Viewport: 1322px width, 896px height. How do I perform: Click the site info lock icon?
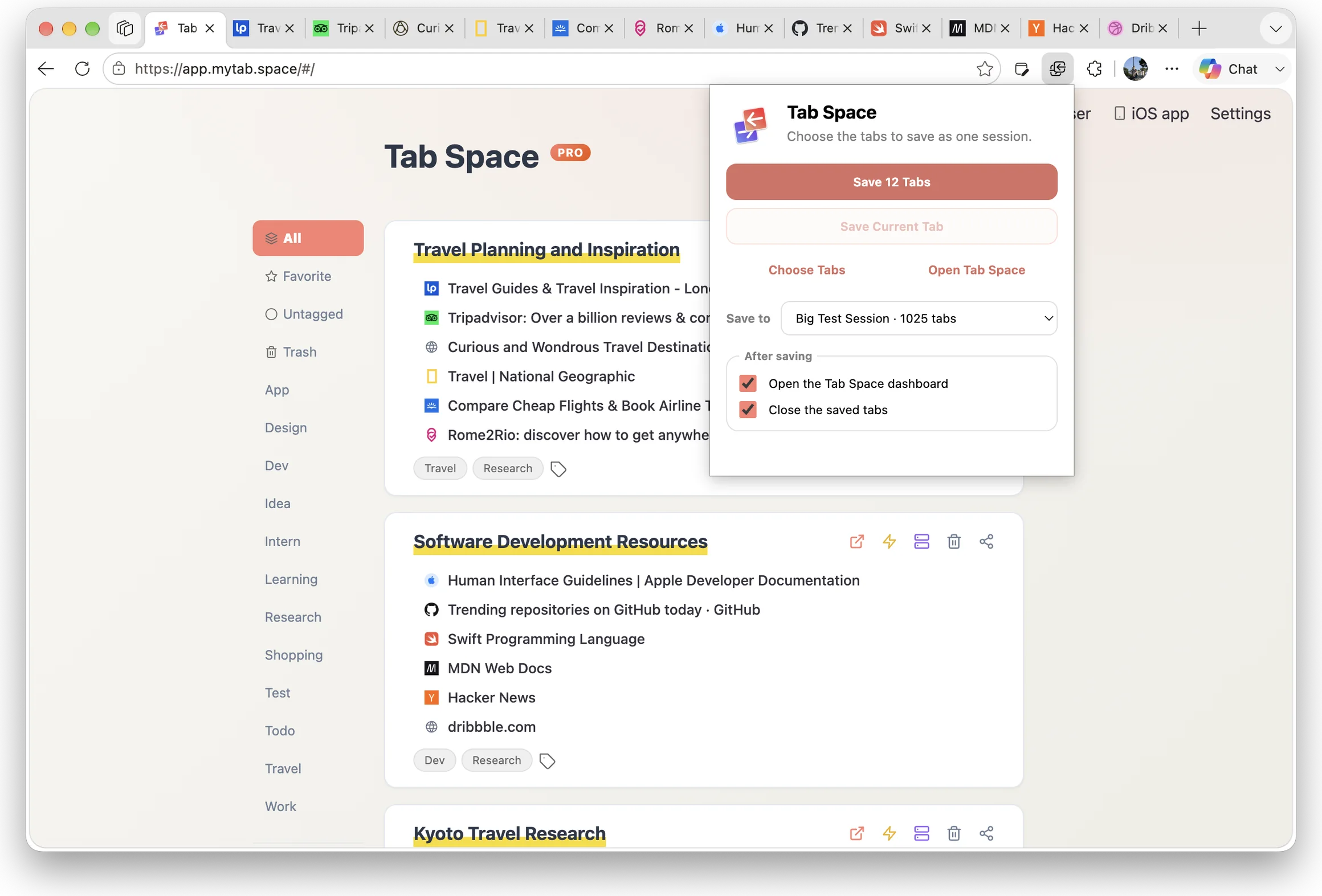point(119,69)
